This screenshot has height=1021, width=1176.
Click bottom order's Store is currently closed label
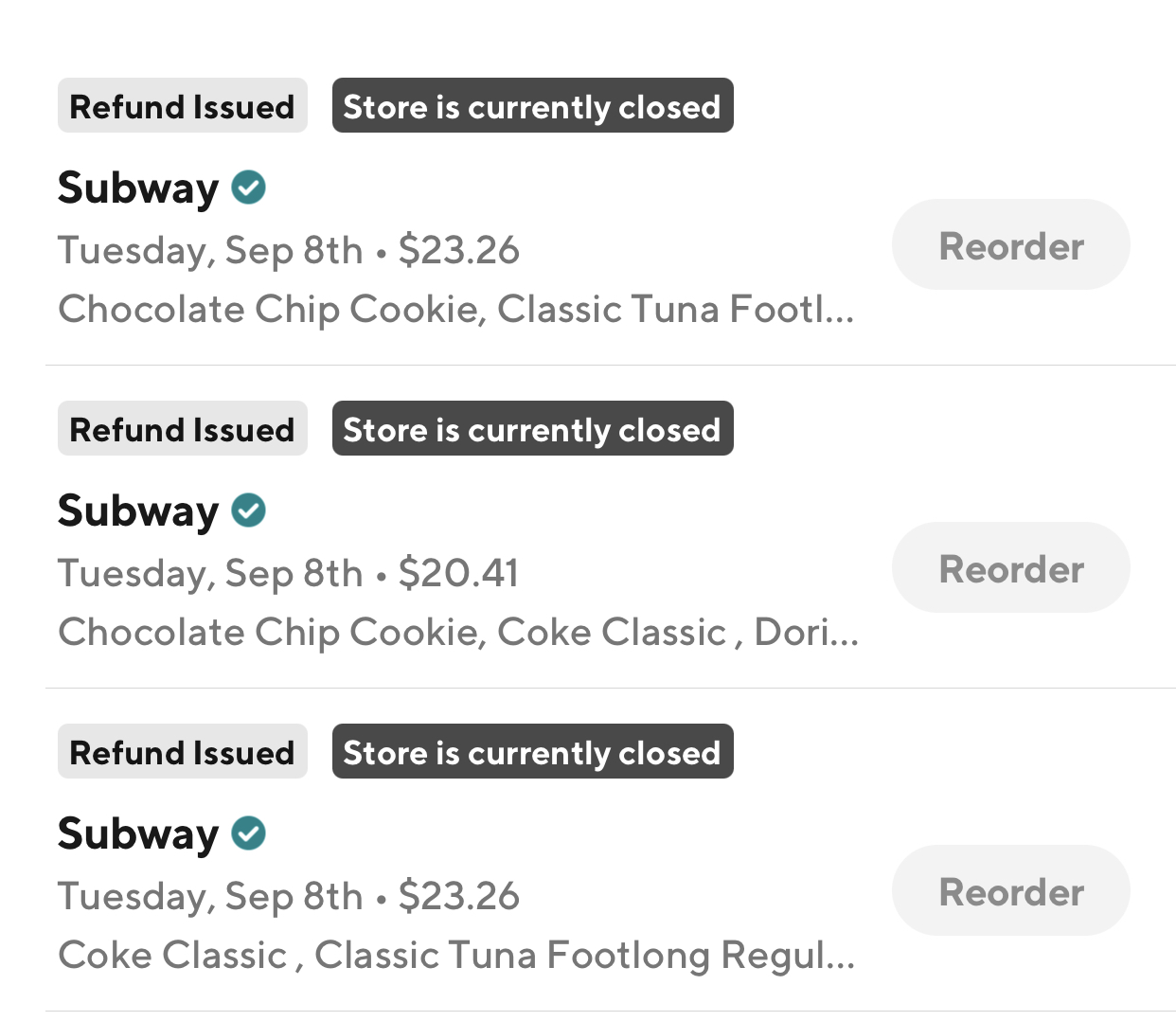tap(532, 752)
